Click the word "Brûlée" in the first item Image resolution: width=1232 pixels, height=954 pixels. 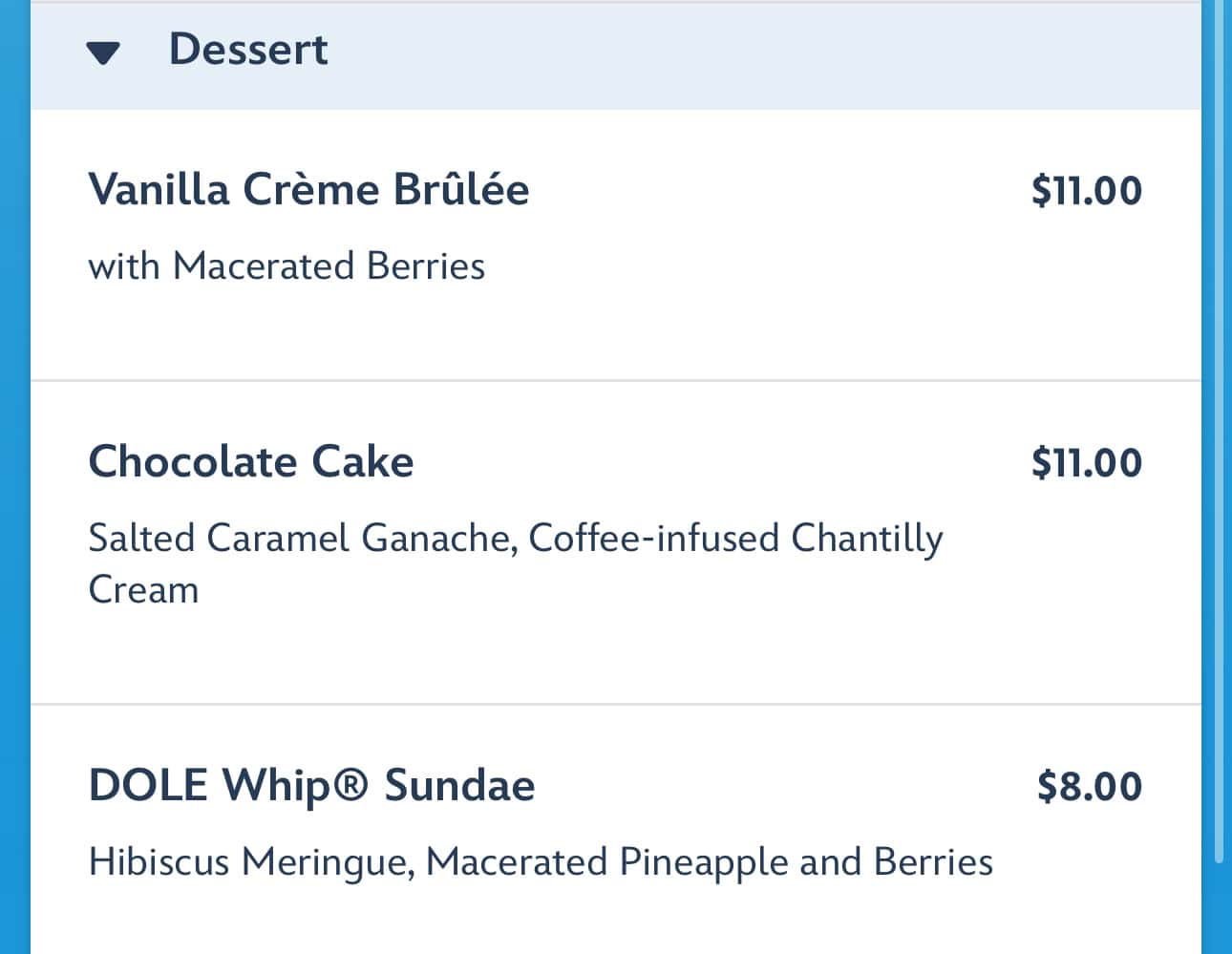coord(461,189)
